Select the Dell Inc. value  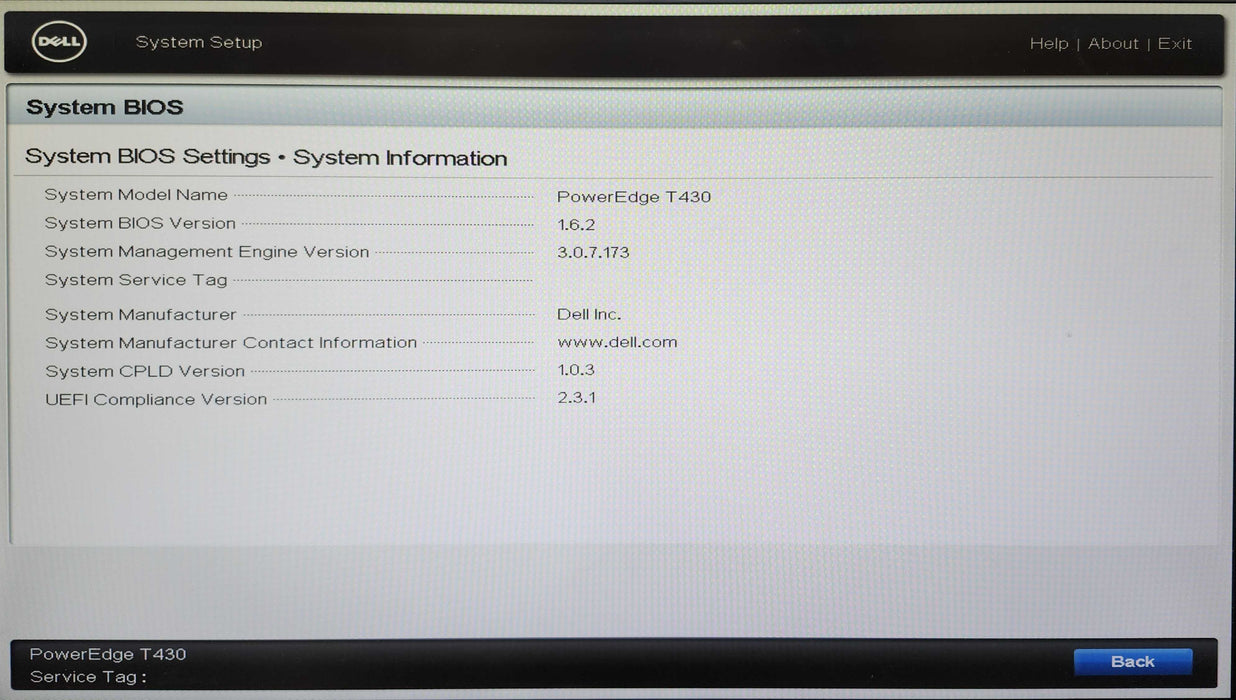click(x=589, y=315)
